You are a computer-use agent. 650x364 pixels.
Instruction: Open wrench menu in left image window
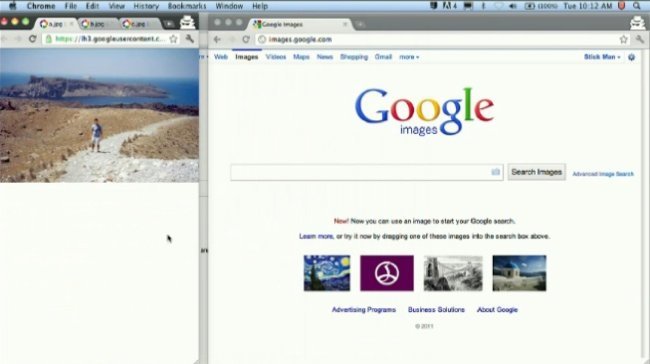pyautogui.click(x=189, y=39)
